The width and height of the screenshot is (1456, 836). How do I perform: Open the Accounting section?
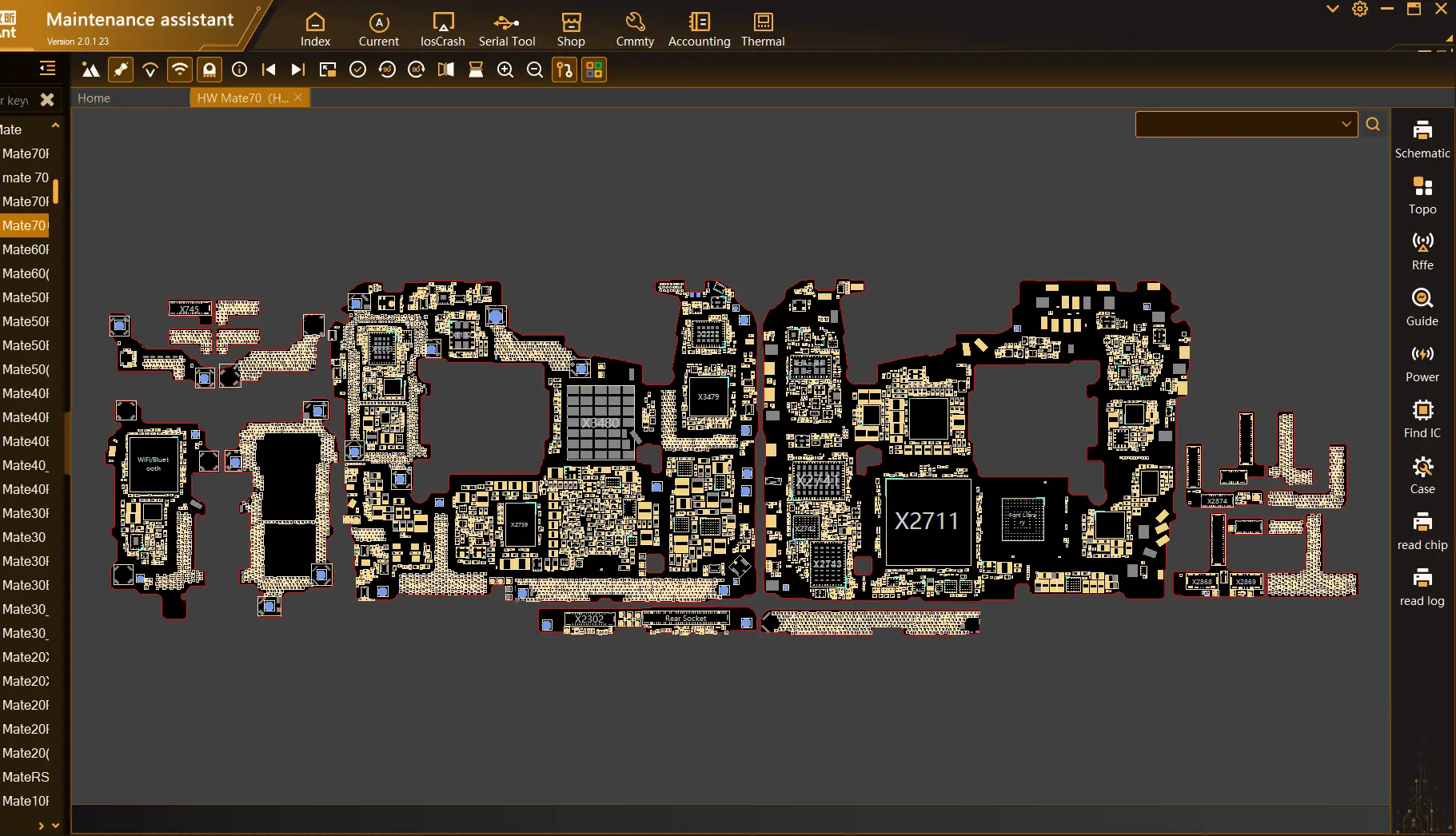click(700, 30)
